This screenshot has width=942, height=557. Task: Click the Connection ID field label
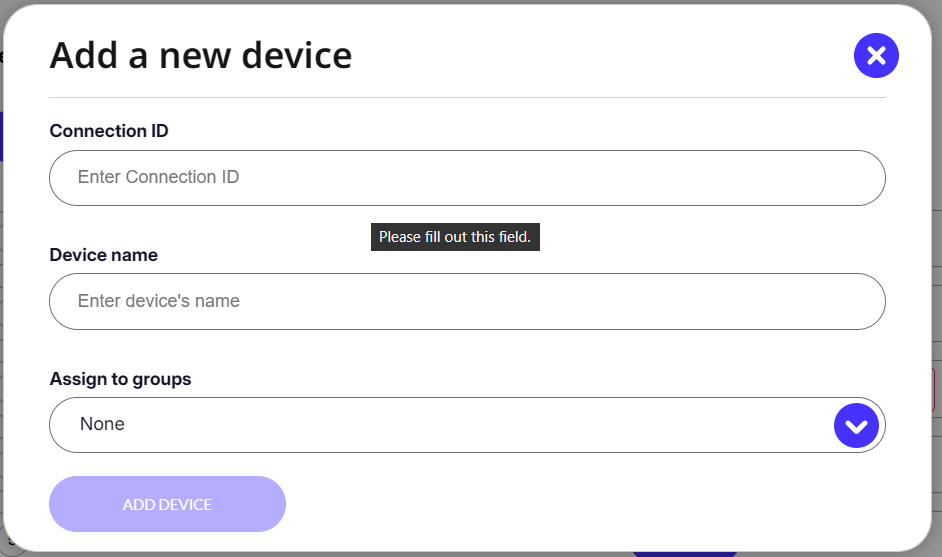109,131
